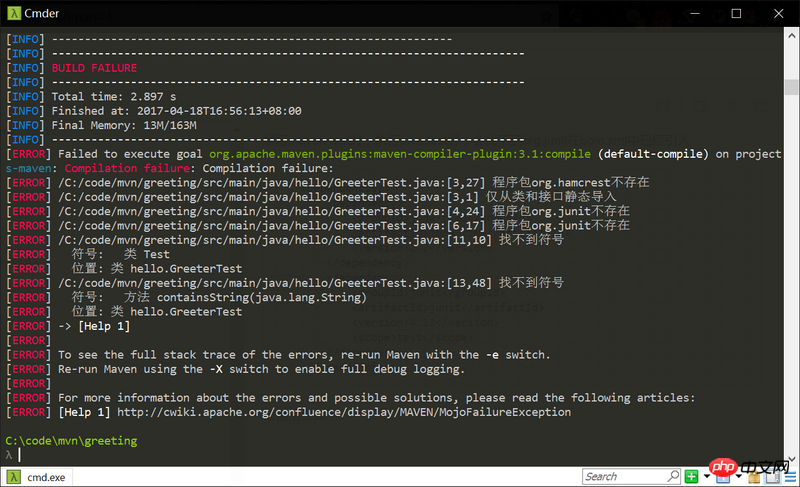800x487 pixels.
Task: Focus the Search input field
Action: [x=620, y=477]
